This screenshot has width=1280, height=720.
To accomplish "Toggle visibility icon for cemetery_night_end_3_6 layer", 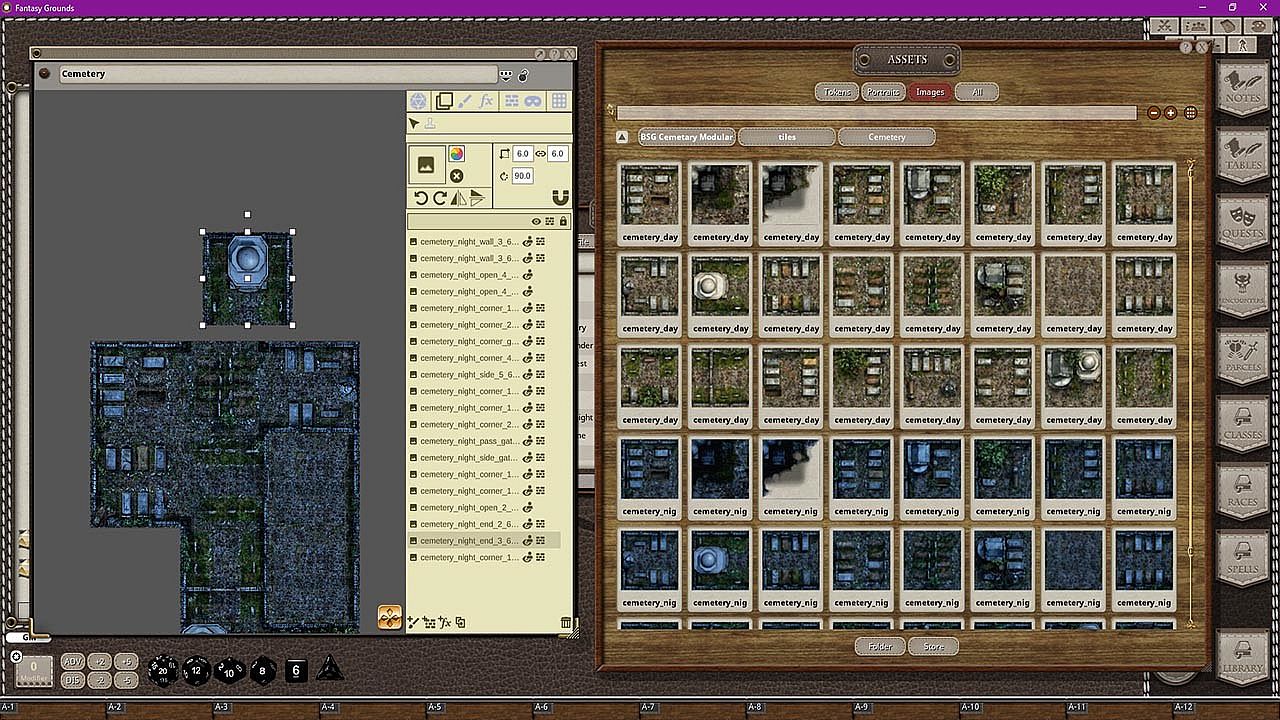I will [x=527, y=541].
